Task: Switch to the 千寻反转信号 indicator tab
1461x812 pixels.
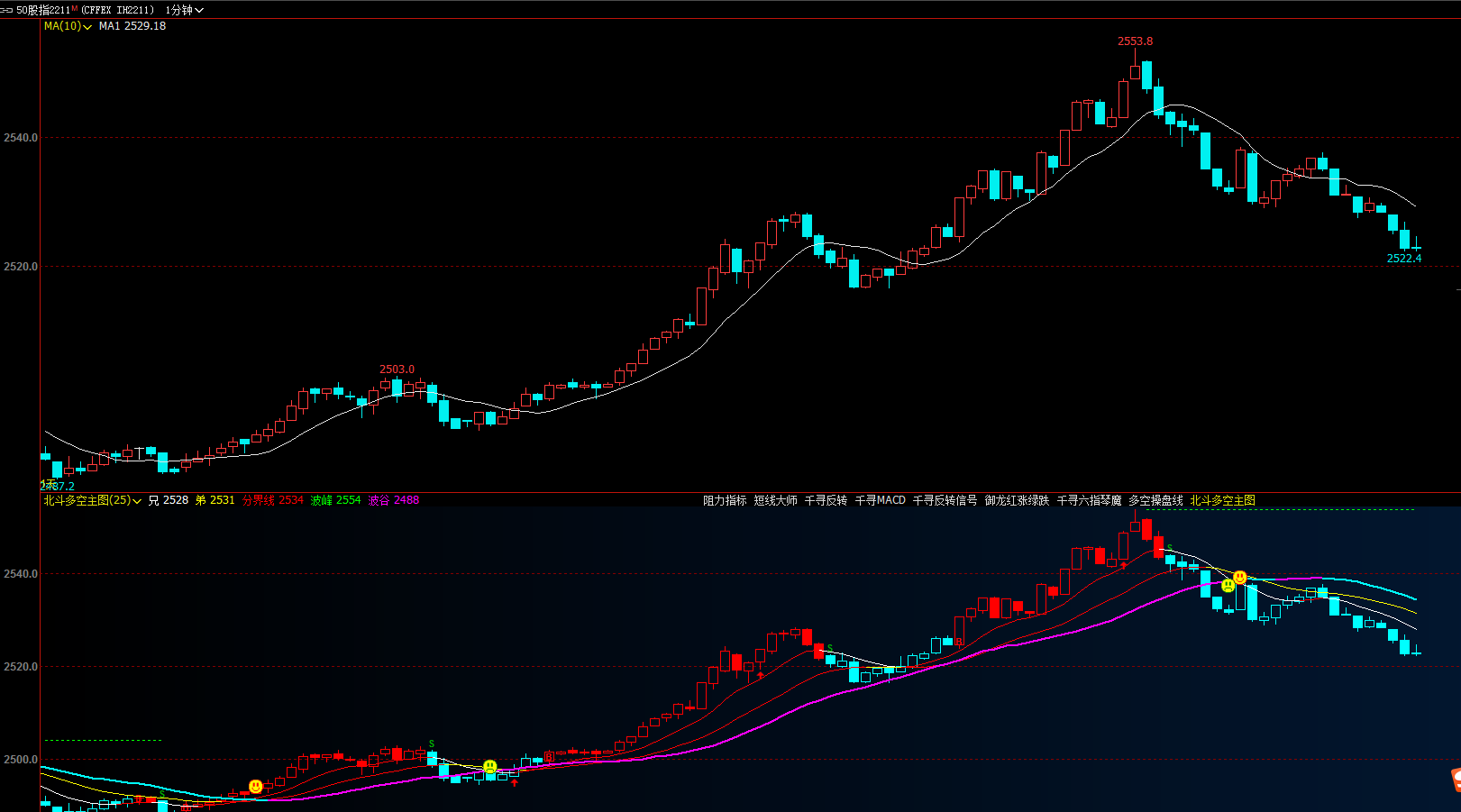Action: pyautogui.click(x=945, y=500)
